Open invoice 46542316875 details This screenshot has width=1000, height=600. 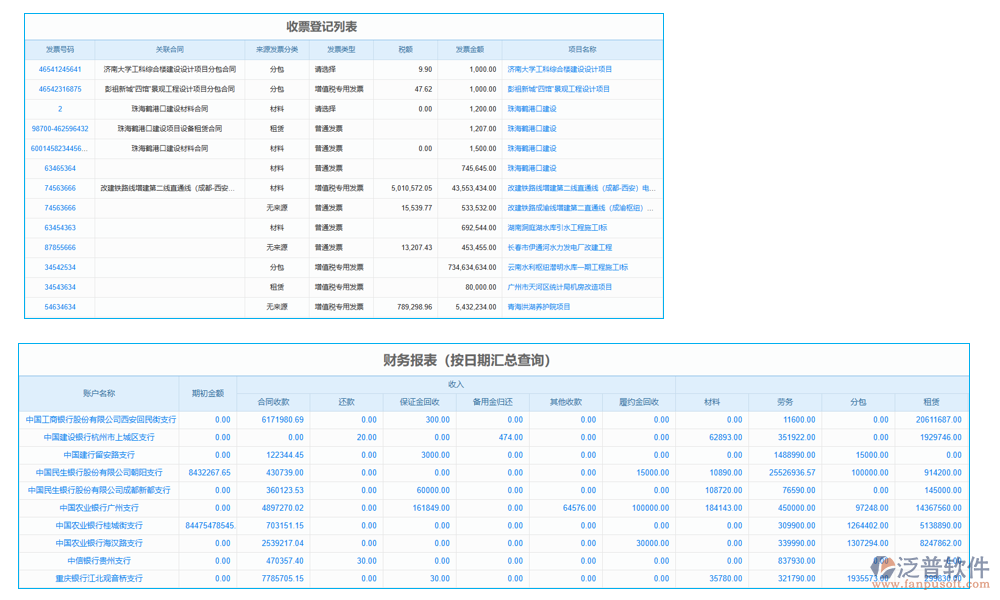click(58, 89)
